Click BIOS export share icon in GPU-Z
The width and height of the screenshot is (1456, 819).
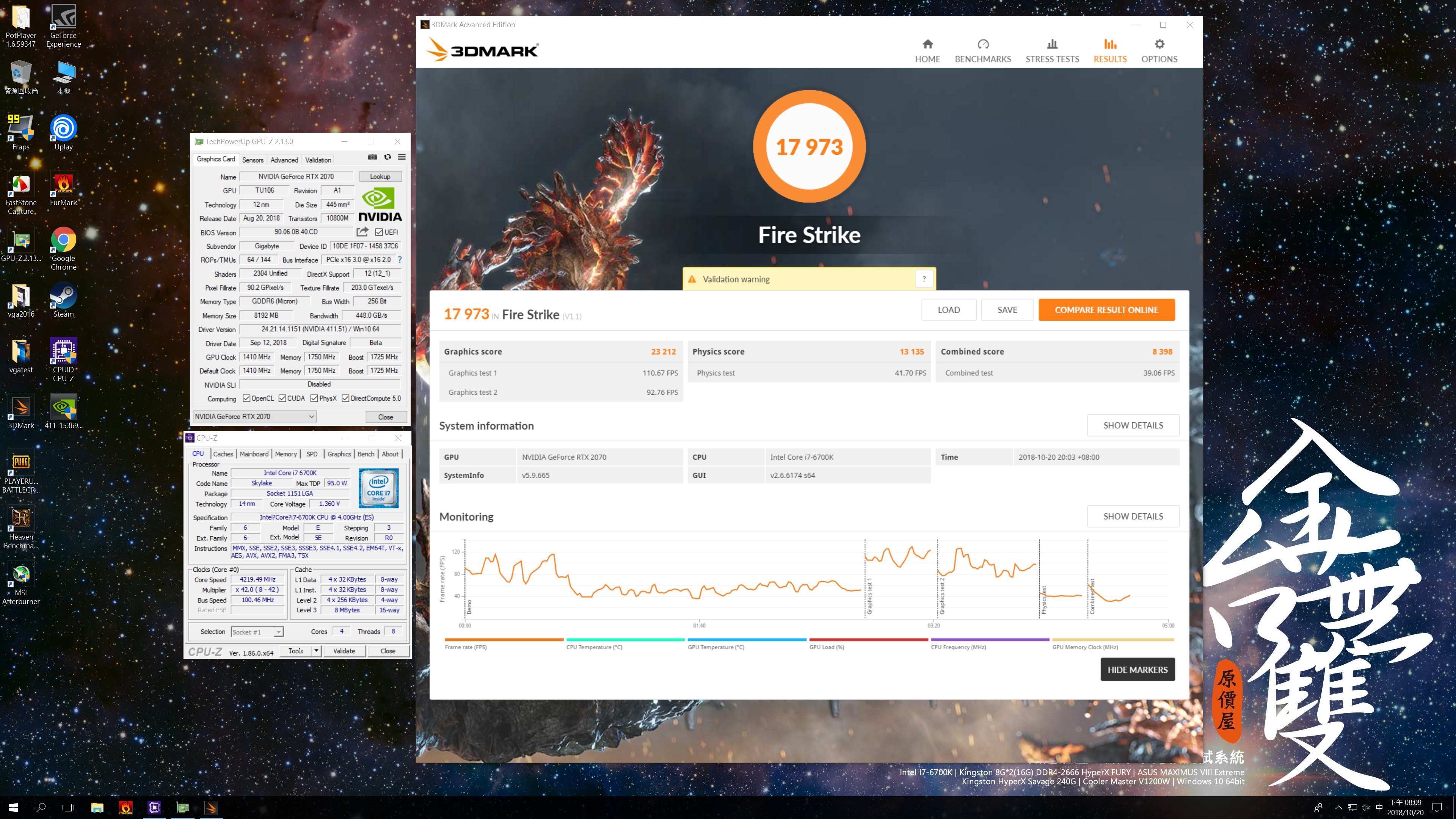362,232
